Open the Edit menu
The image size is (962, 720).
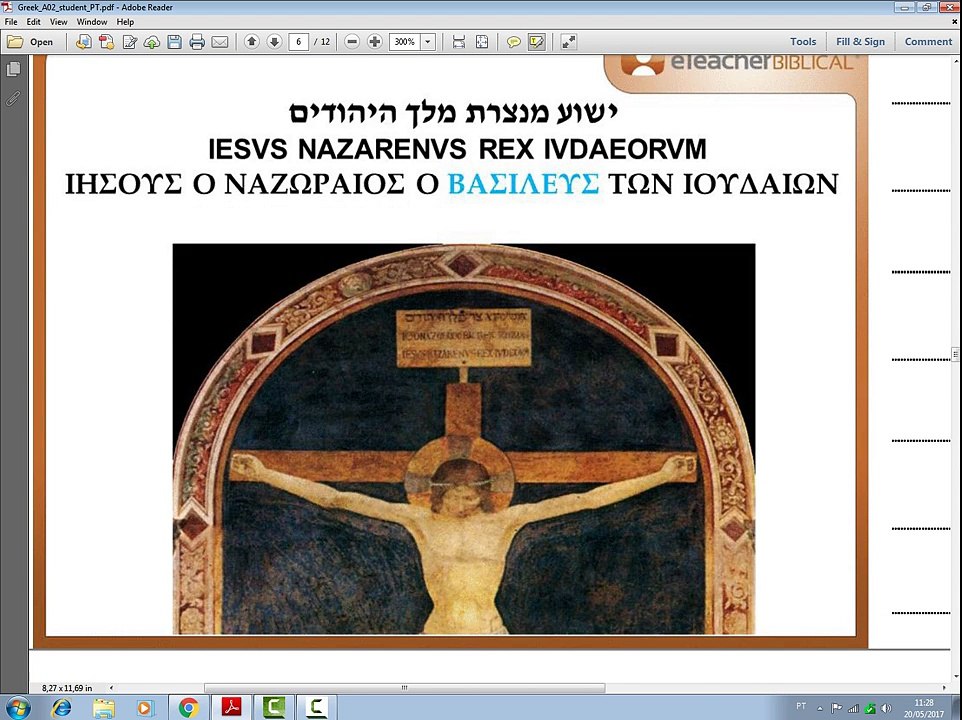[x=33, y=21]
